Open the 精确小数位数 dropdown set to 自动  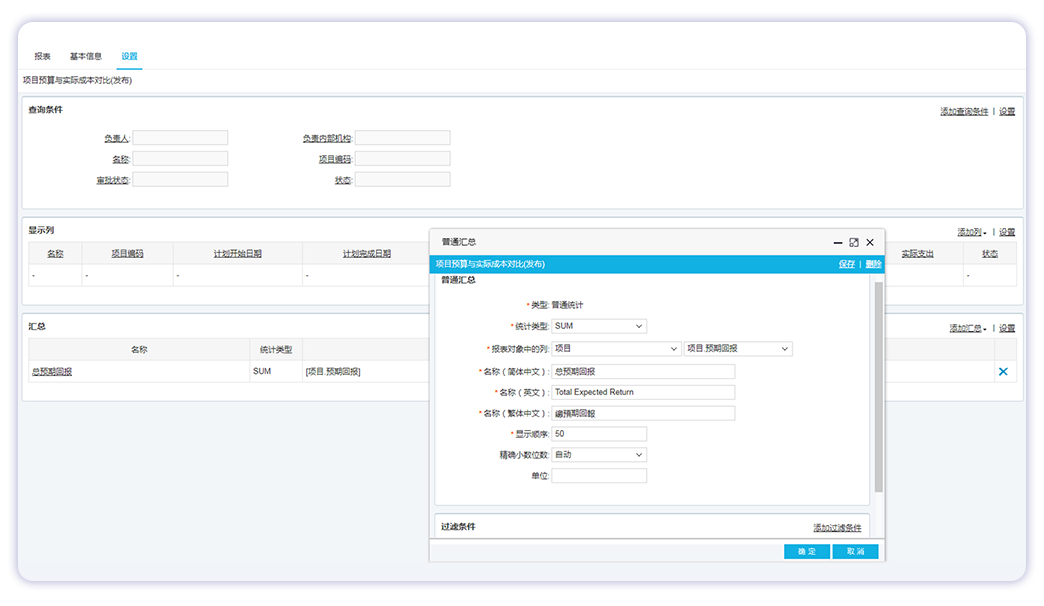point(598,454)
